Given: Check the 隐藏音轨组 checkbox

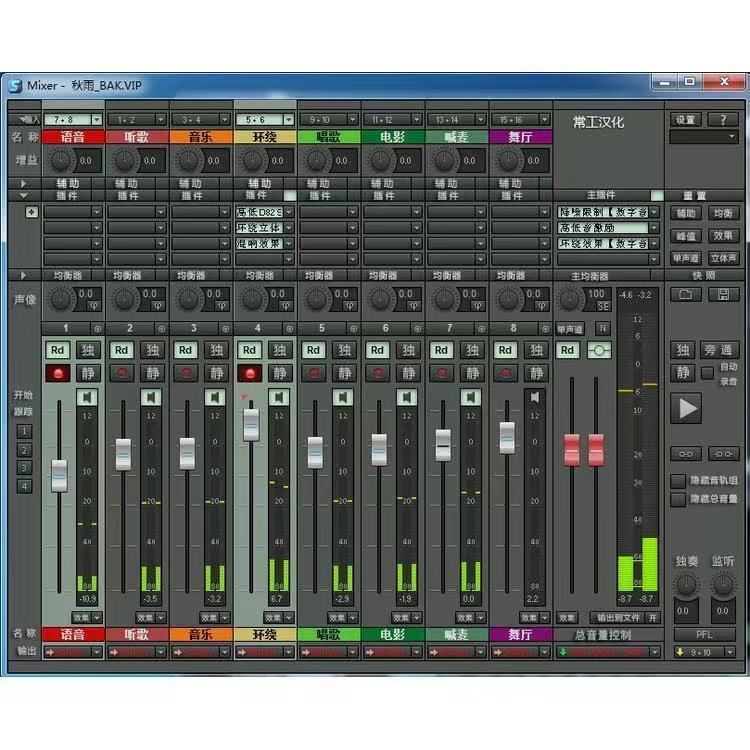Looking at the screenshot, I should (678, 481).
